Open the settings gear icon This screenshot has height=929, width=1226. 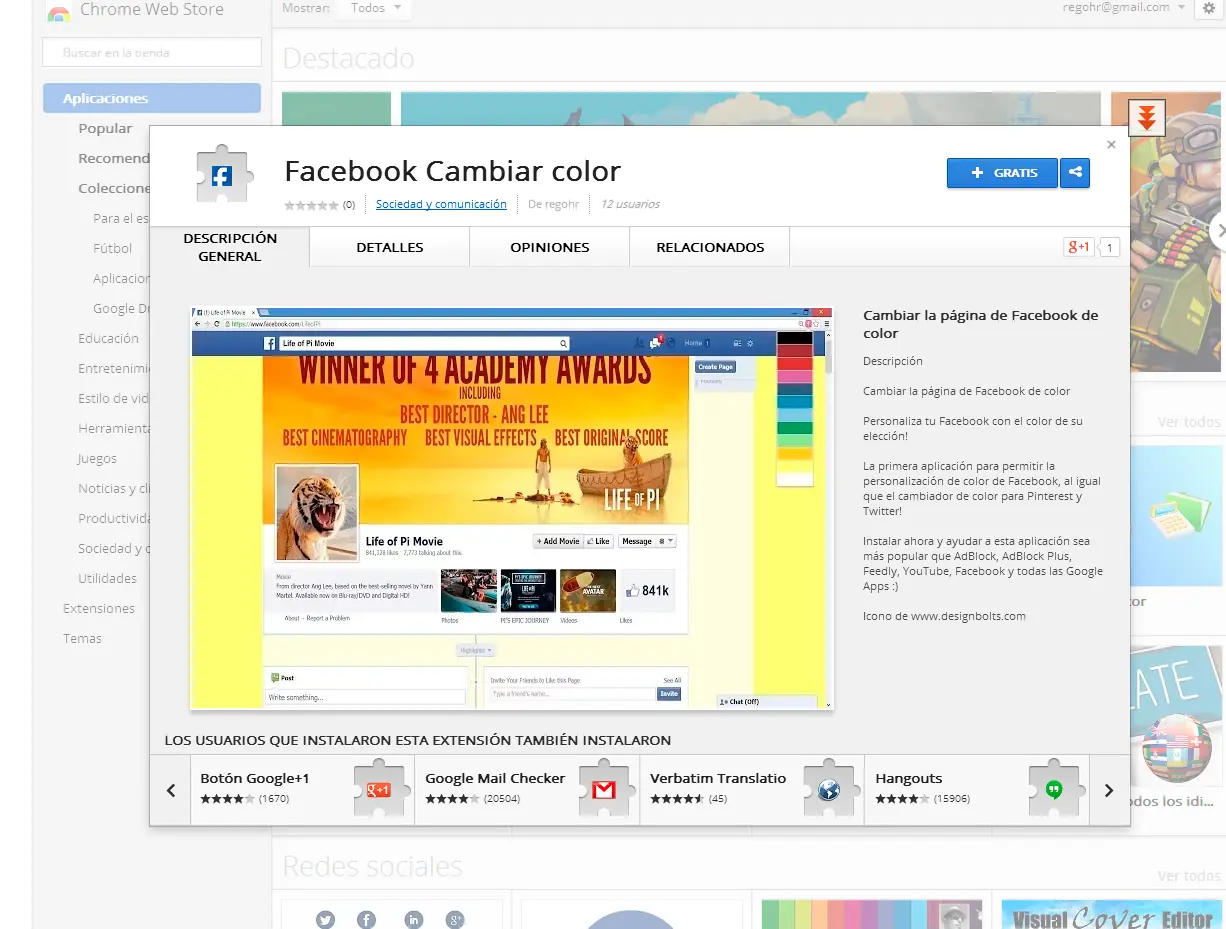pos(1207,8)
